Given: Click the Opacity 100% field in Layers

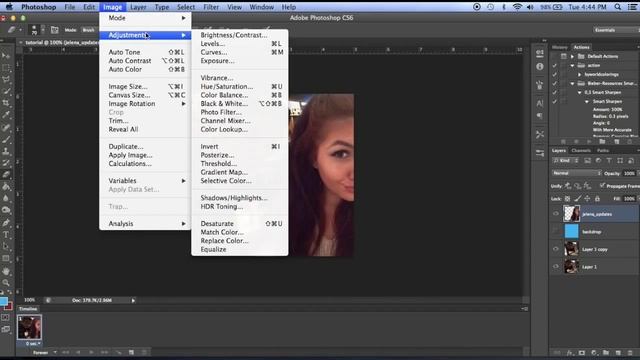Looking at the screenshot, I should pyautogui.click(x=629, y=173).
